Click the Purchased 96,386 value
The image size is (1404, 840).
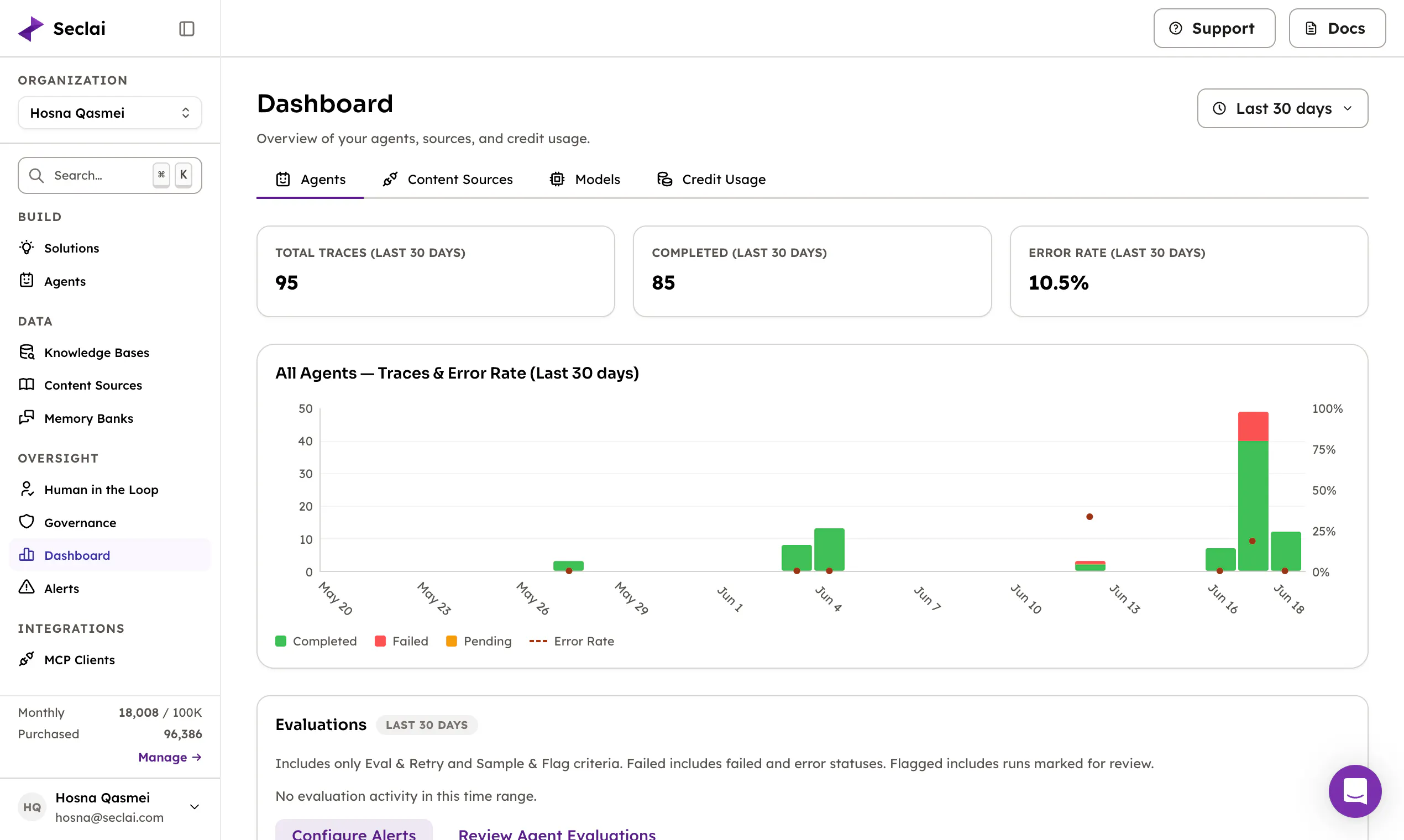[183, 733]
